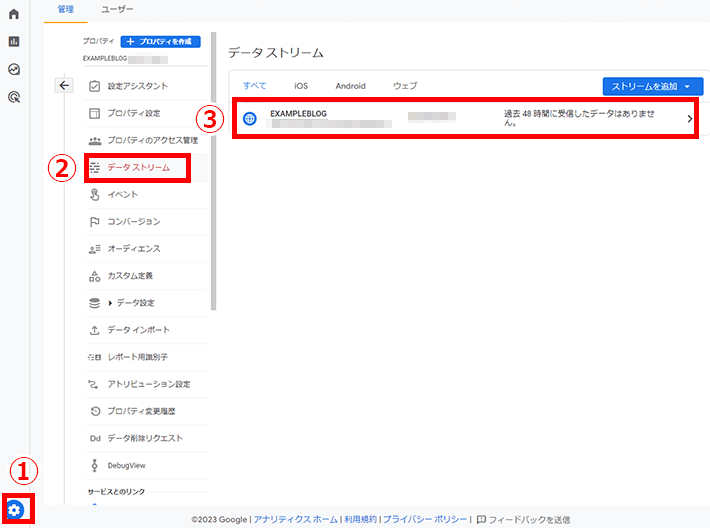Open the Explore icon in left rail
Screen dimensions: 710x528
14,69
